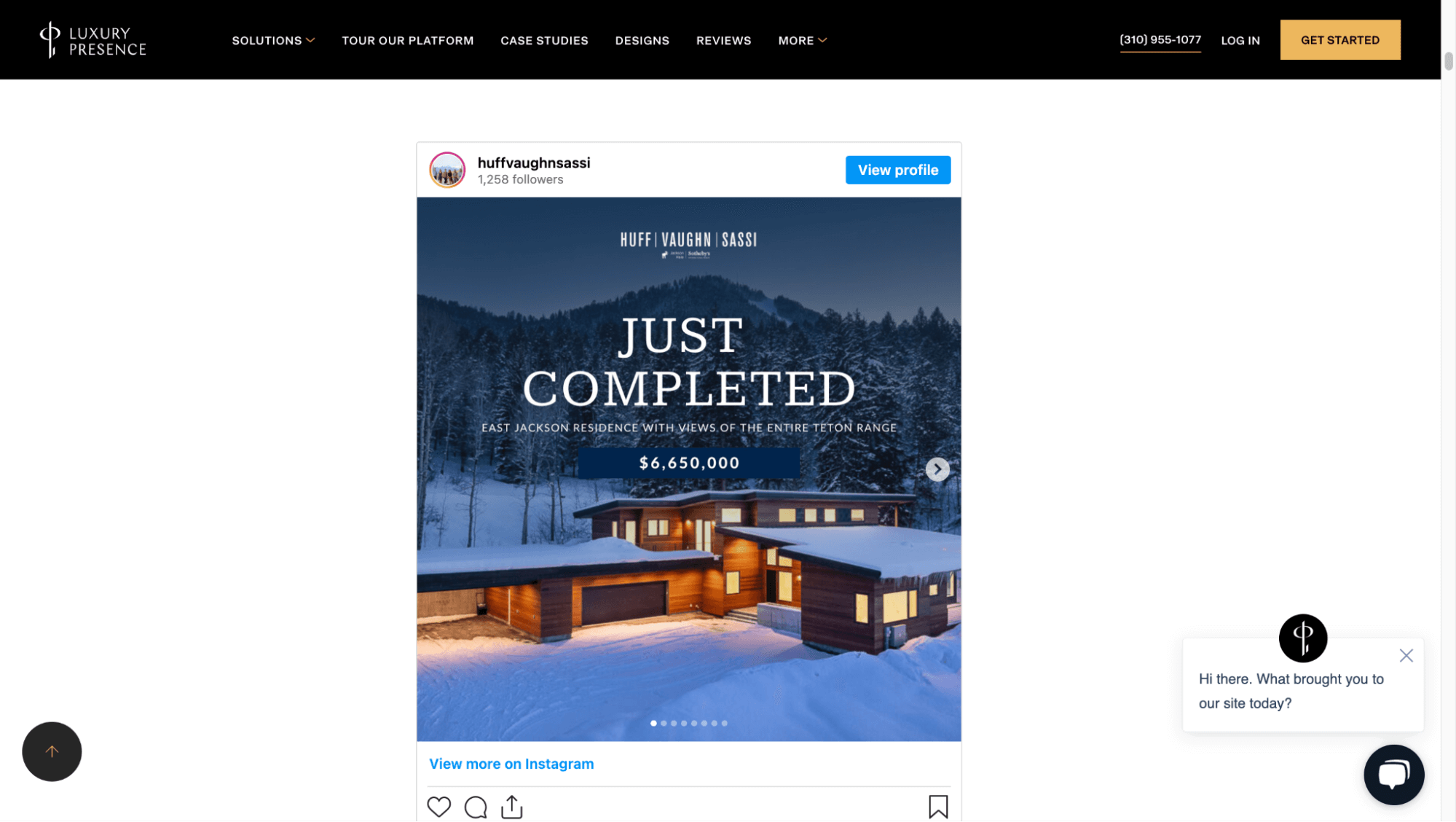The width and height of the screenshot is (1456, 822).
Task: Open Tour Our Platform page
Action: tap(407, 41)
